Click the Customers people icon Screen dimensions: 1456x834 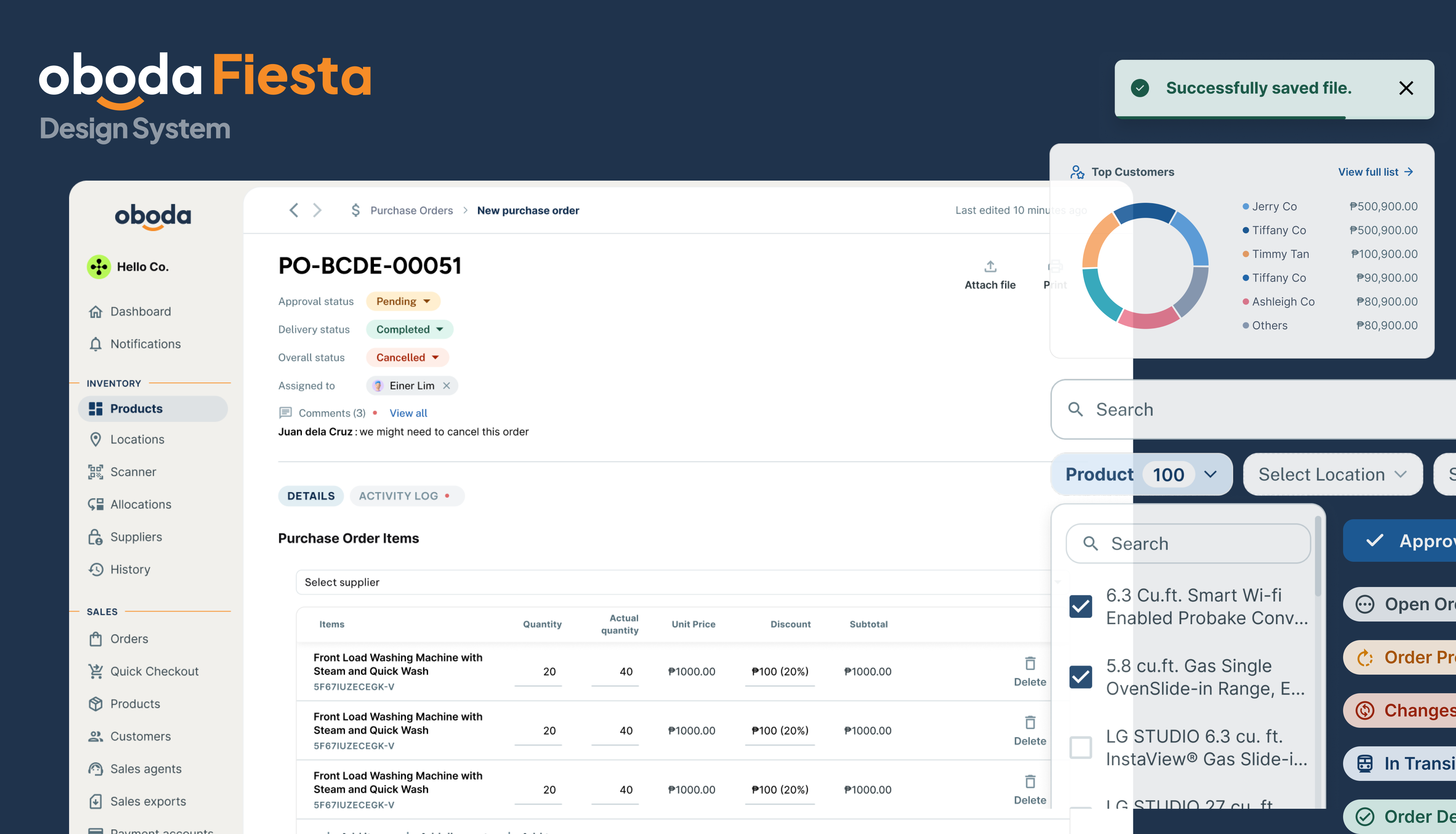click(96, 736)
